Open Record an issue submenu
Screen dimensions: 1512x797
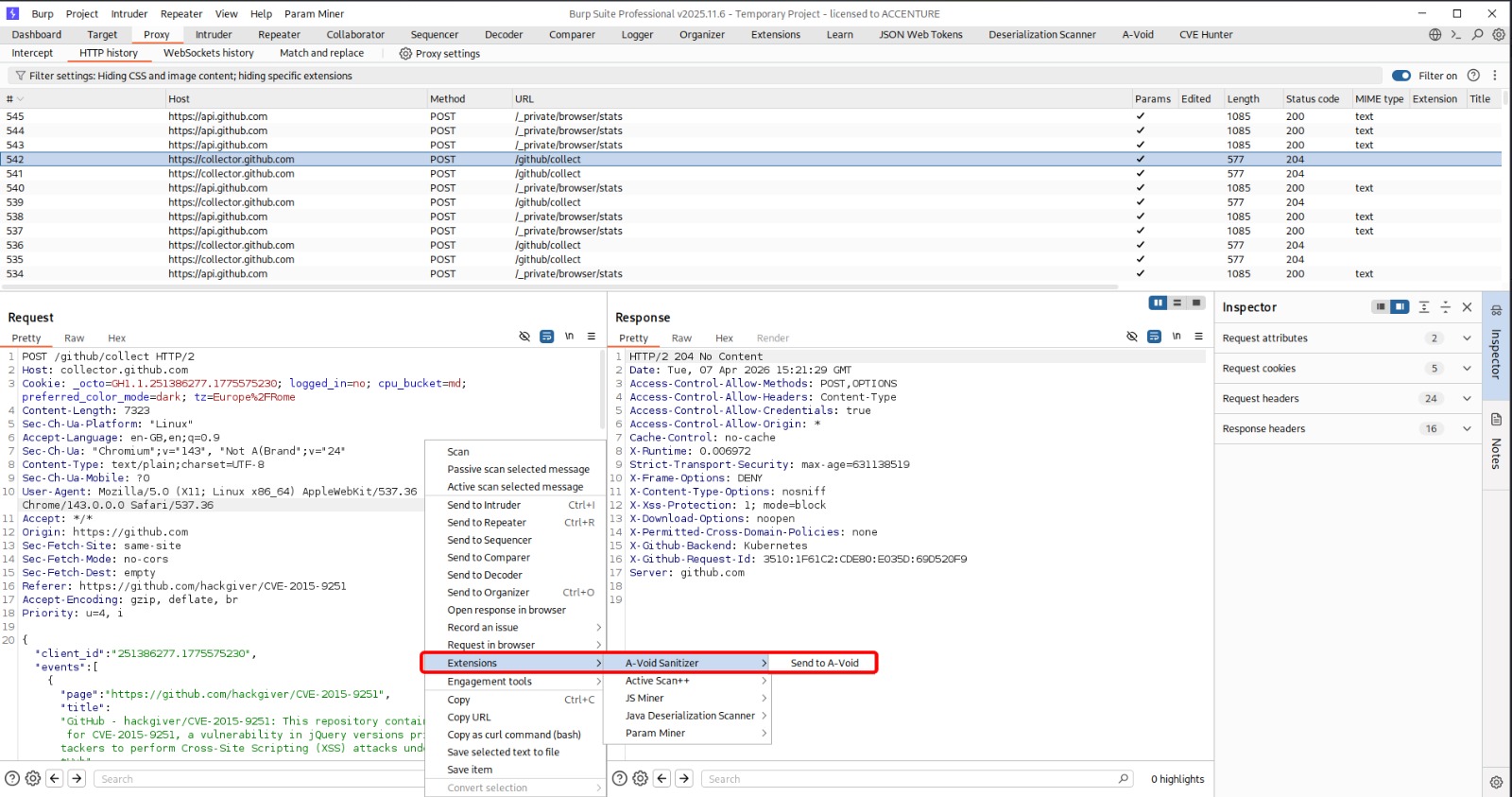pyautogui.click(x=514, y=627)
